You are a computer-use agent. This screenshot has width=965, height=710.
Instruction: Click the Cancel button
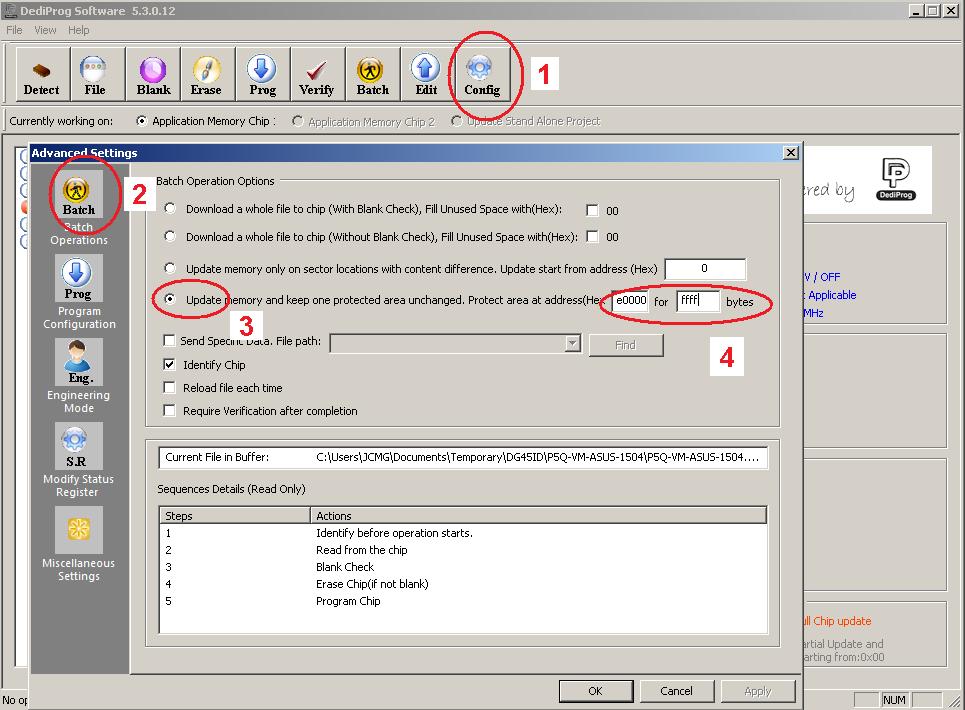click(x=676, y=691)
